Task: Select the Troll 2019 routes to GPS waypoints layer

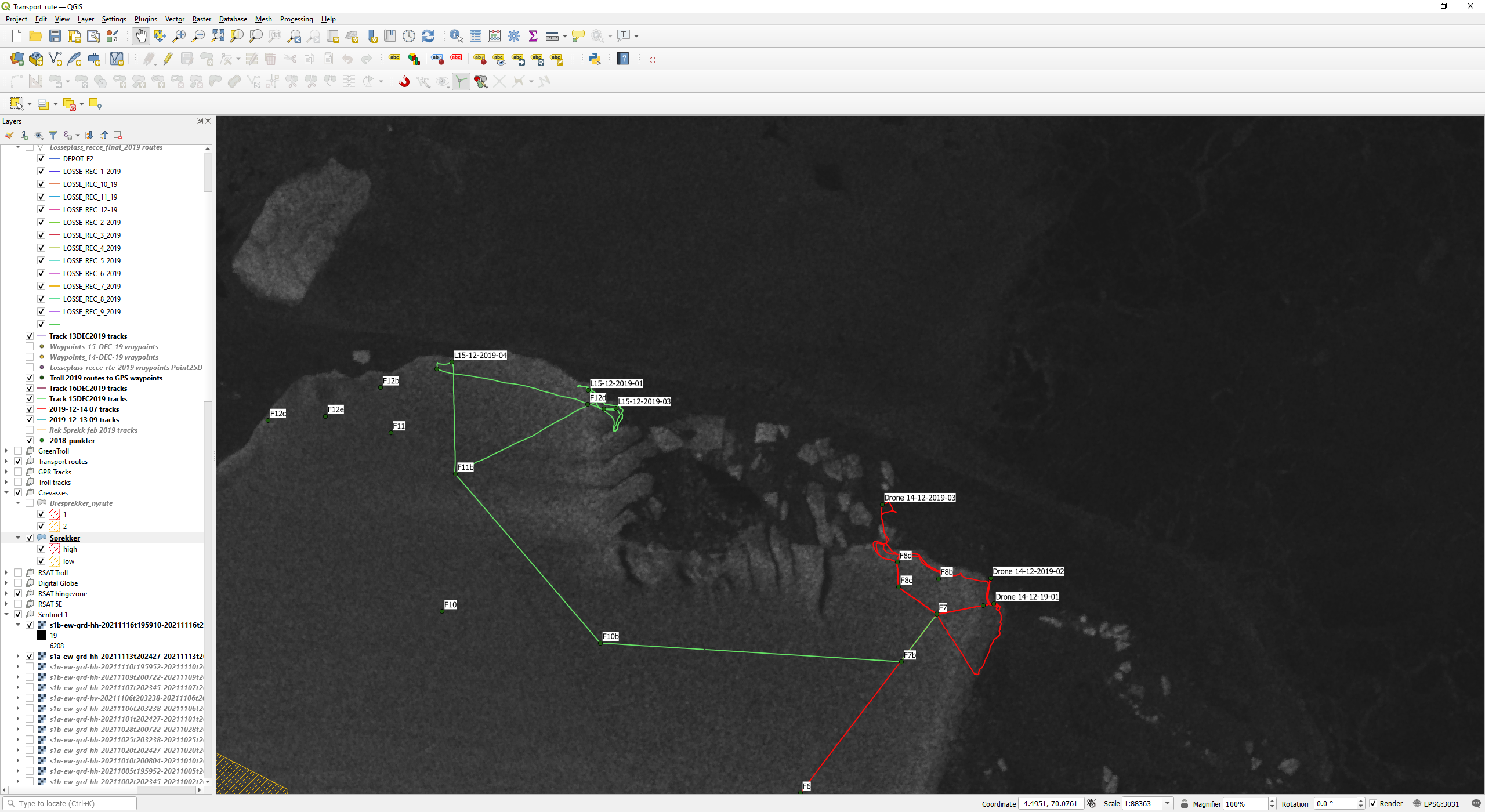Action: [x=106, y=378]
